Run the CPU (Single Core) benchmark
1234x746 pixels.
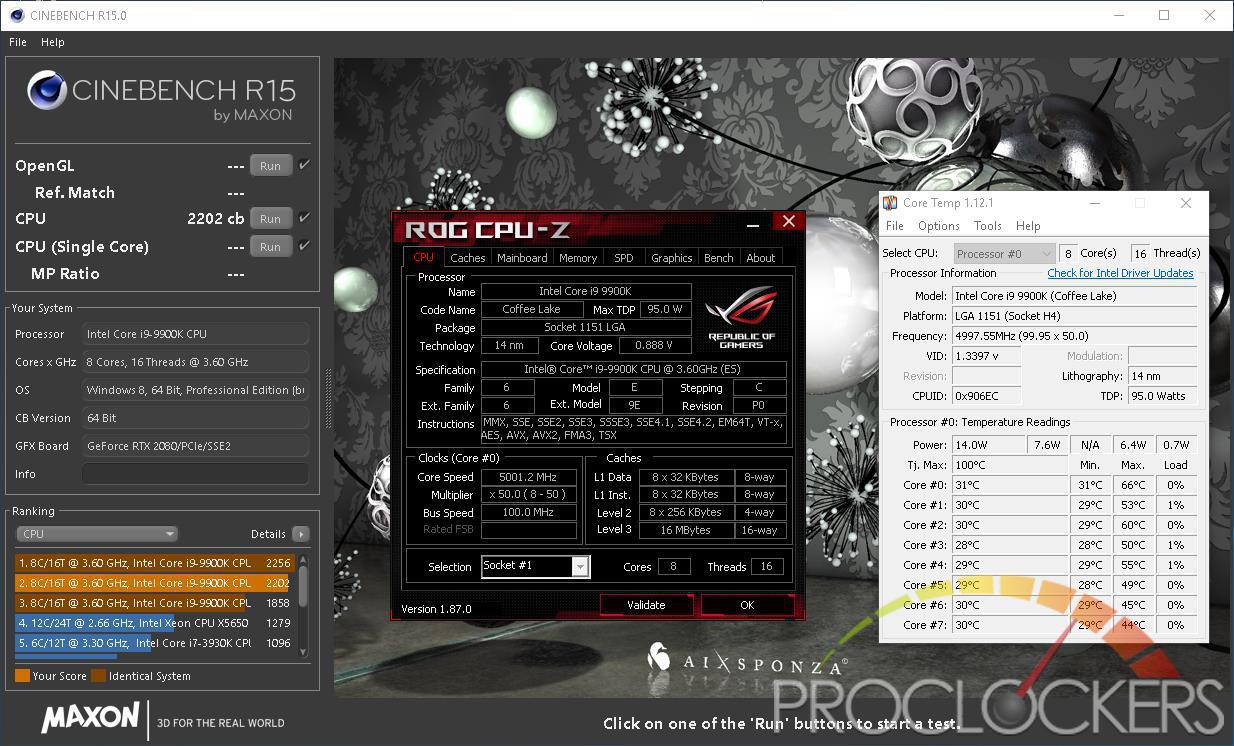(x=270, y=247)
